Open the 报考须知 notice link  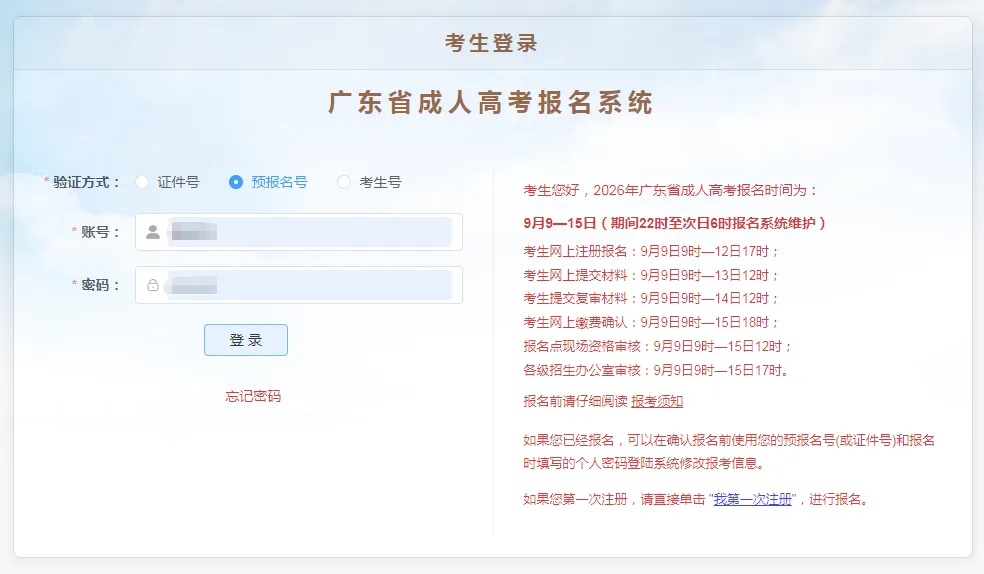pyautogui.click(x=656, y=401)
